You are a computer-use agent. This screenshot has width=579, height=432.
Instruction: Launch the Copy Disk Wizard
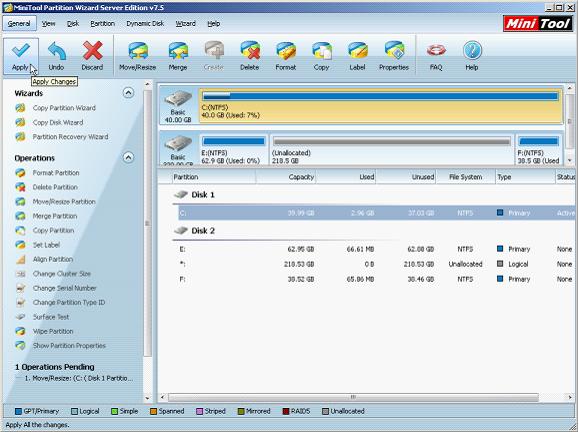click(58, 122)
